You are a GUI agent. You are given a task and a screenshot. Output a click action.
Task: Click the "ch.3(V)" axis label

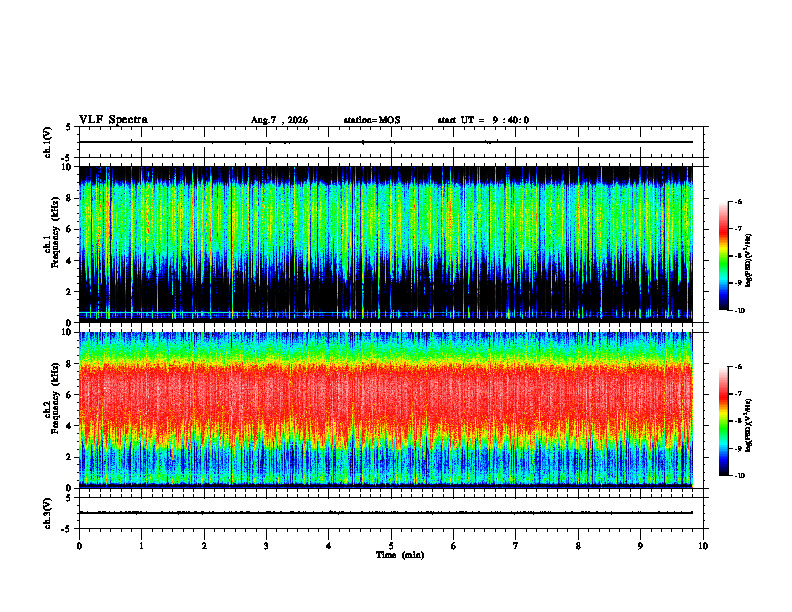click(48, 513)
